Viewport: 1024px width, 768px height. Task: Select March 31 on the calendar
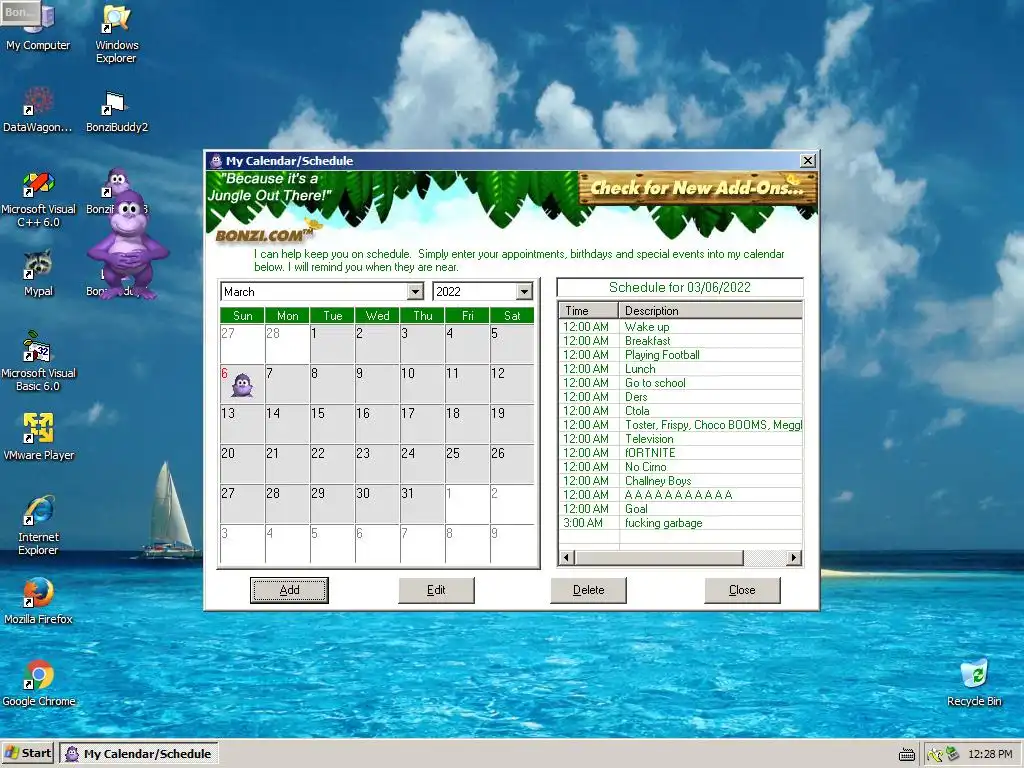pyautogui.click(x=422, y=504)
